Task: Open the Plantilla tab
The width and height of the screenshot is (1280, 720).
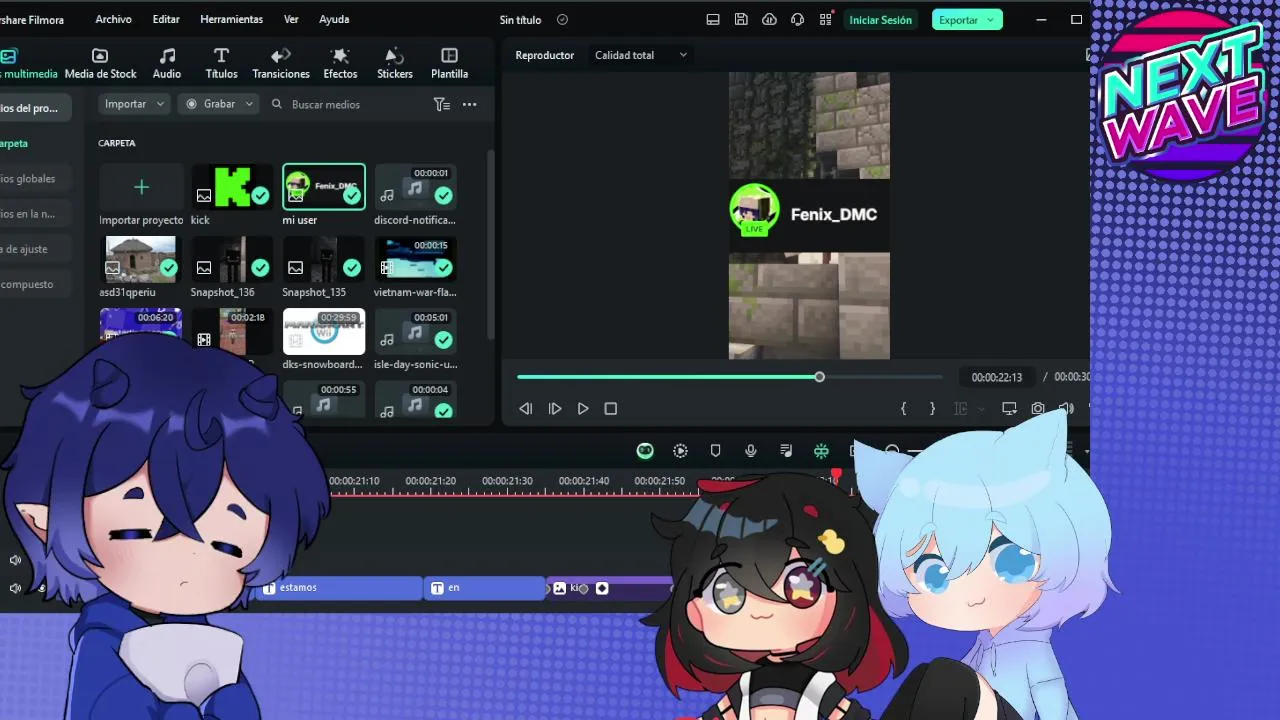Action: pyautogui.click(x=449, y=63)
